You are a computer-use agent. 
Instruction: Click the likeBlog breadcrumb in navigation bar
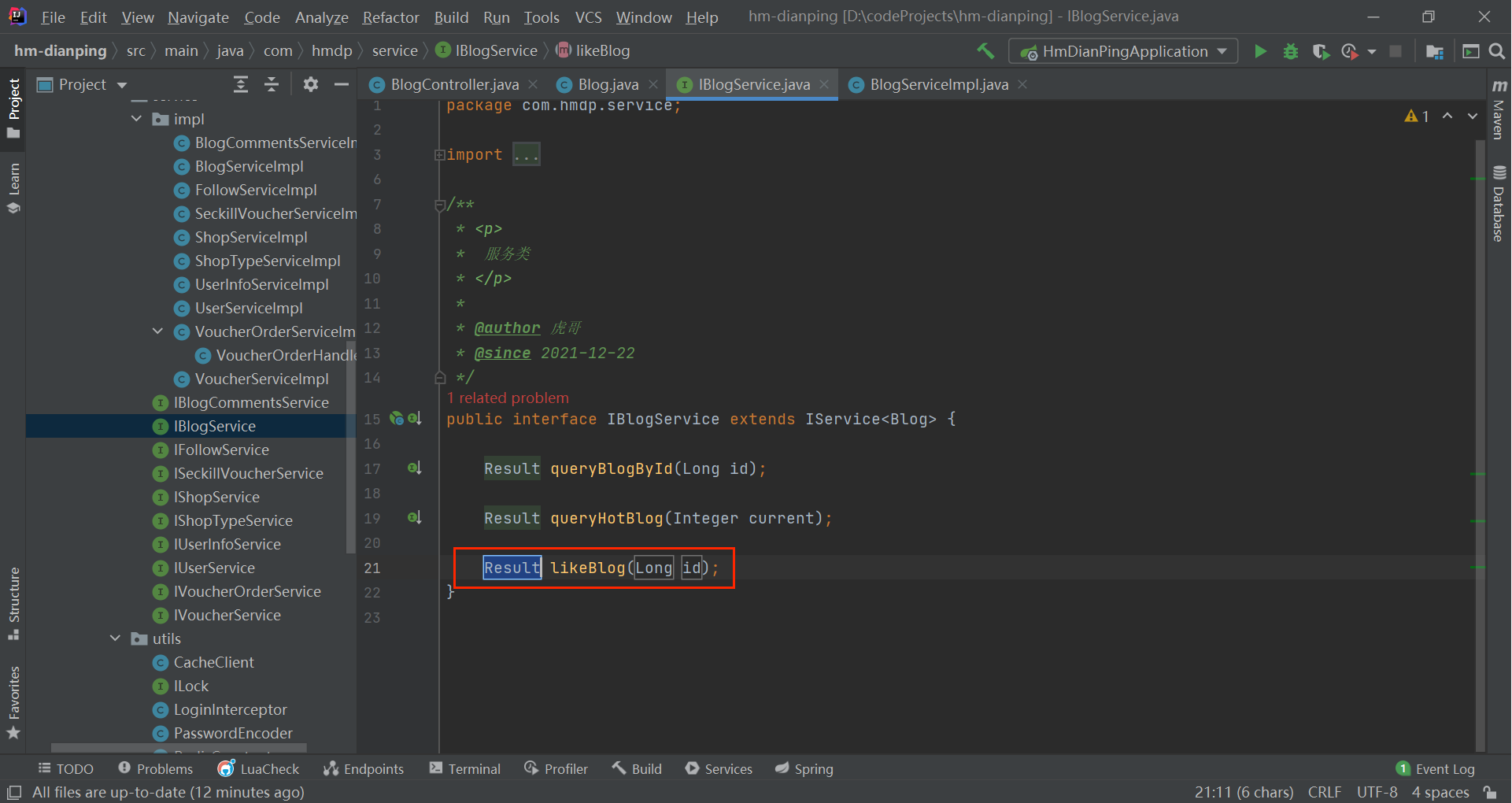click(x=593, y=51)
